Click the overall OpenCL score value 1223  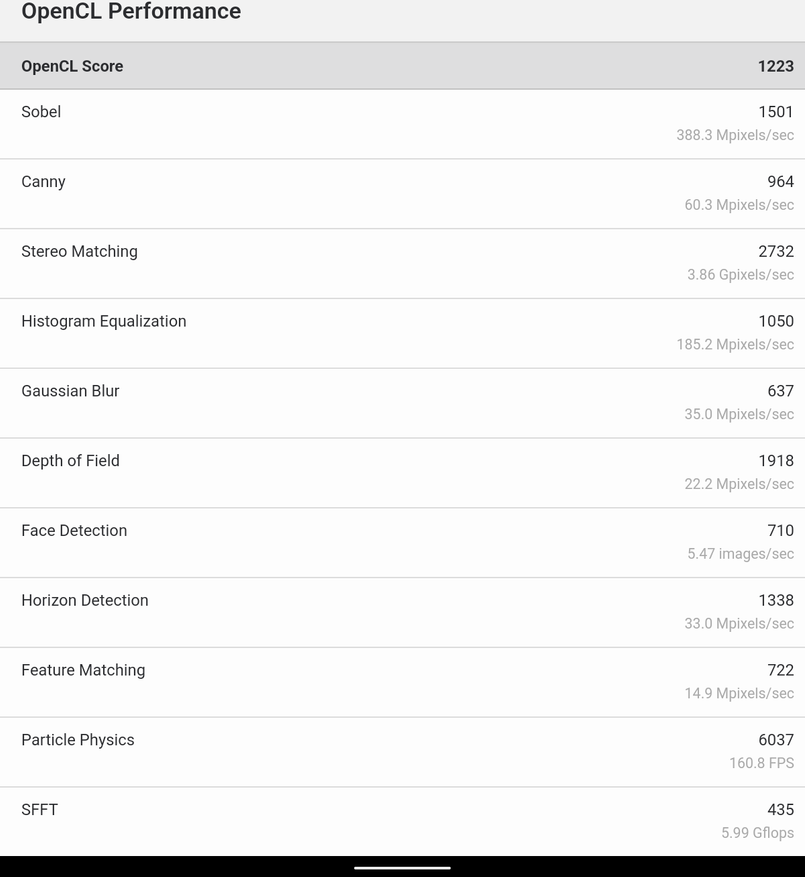tap(775, 66)
